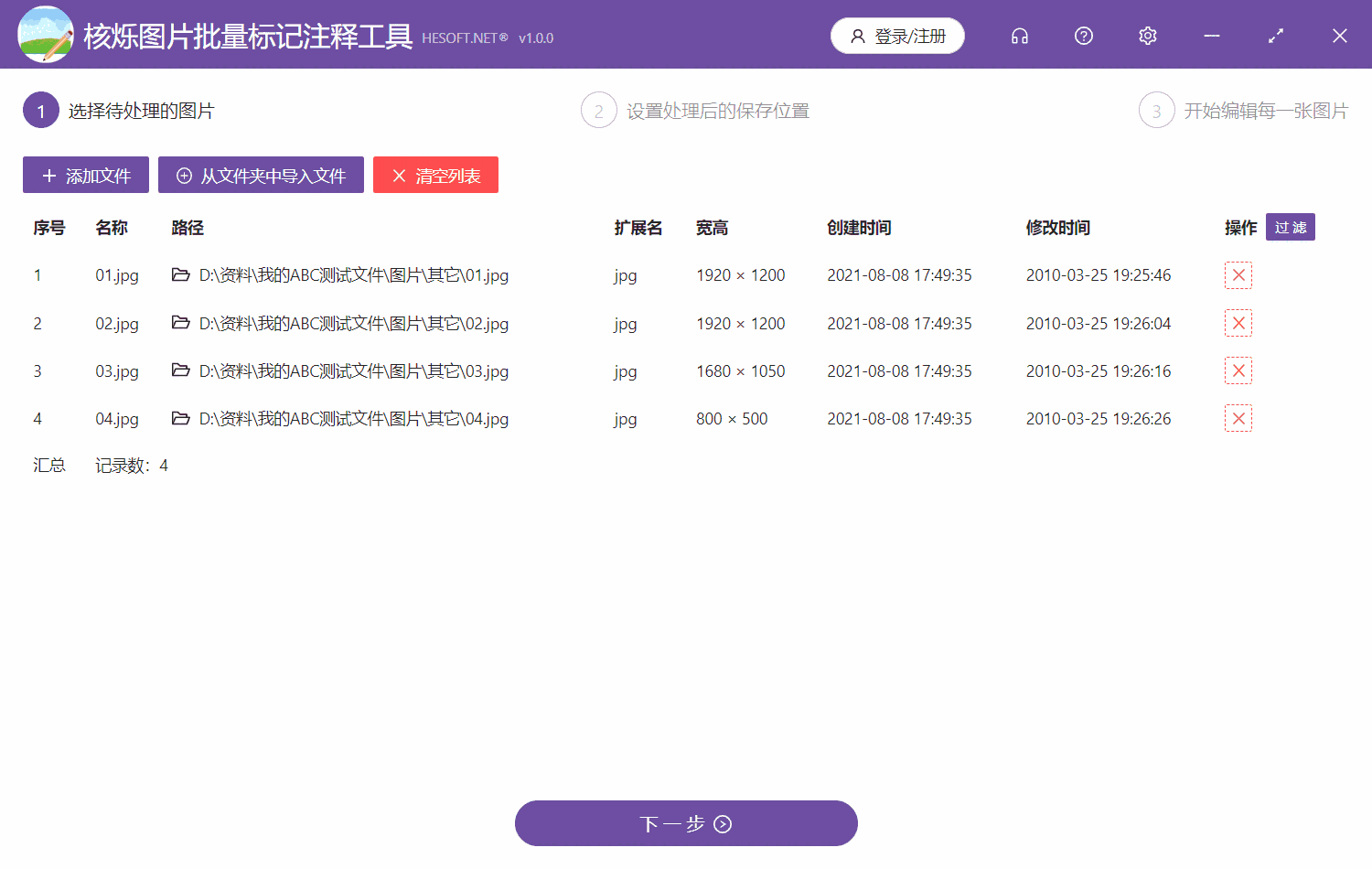
Task: Click the plus icon on 添加文件 button
Action: pos(49,175)
